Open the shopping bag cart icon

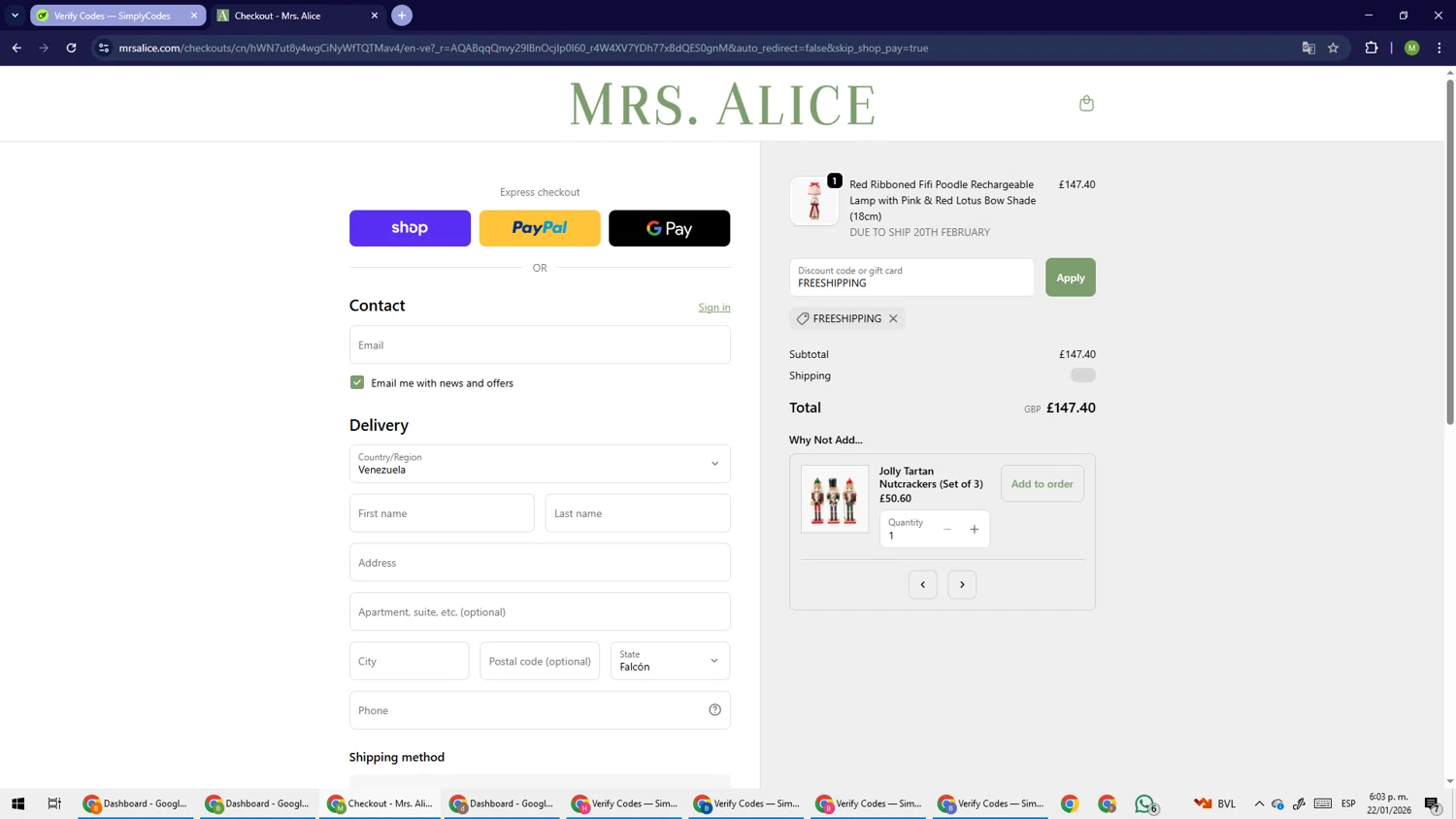coord(1086,103)
